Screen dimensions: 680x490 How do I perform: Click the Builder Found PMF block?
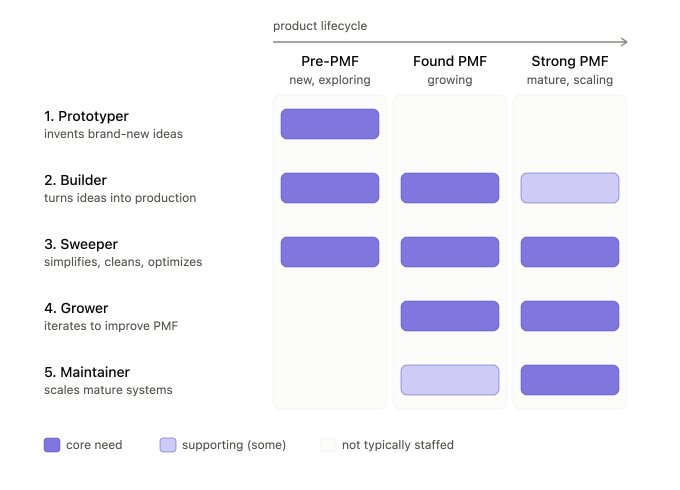tap(450, 188)
